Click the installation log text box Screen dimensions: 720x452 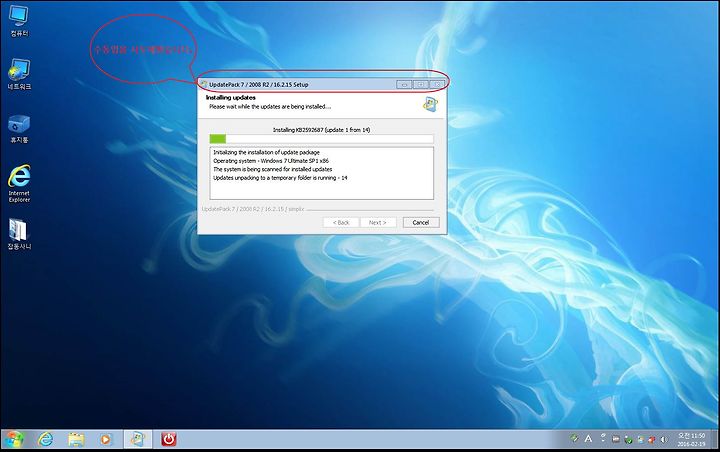click(321, 173)
